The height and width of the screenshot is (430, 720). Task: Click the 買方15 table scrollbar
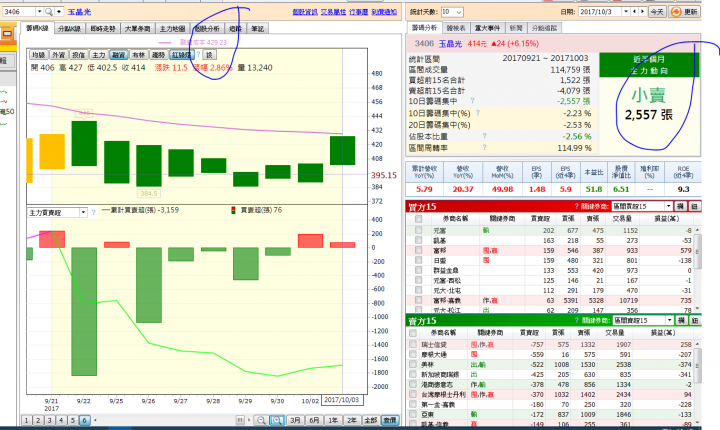tap(697, 268)
